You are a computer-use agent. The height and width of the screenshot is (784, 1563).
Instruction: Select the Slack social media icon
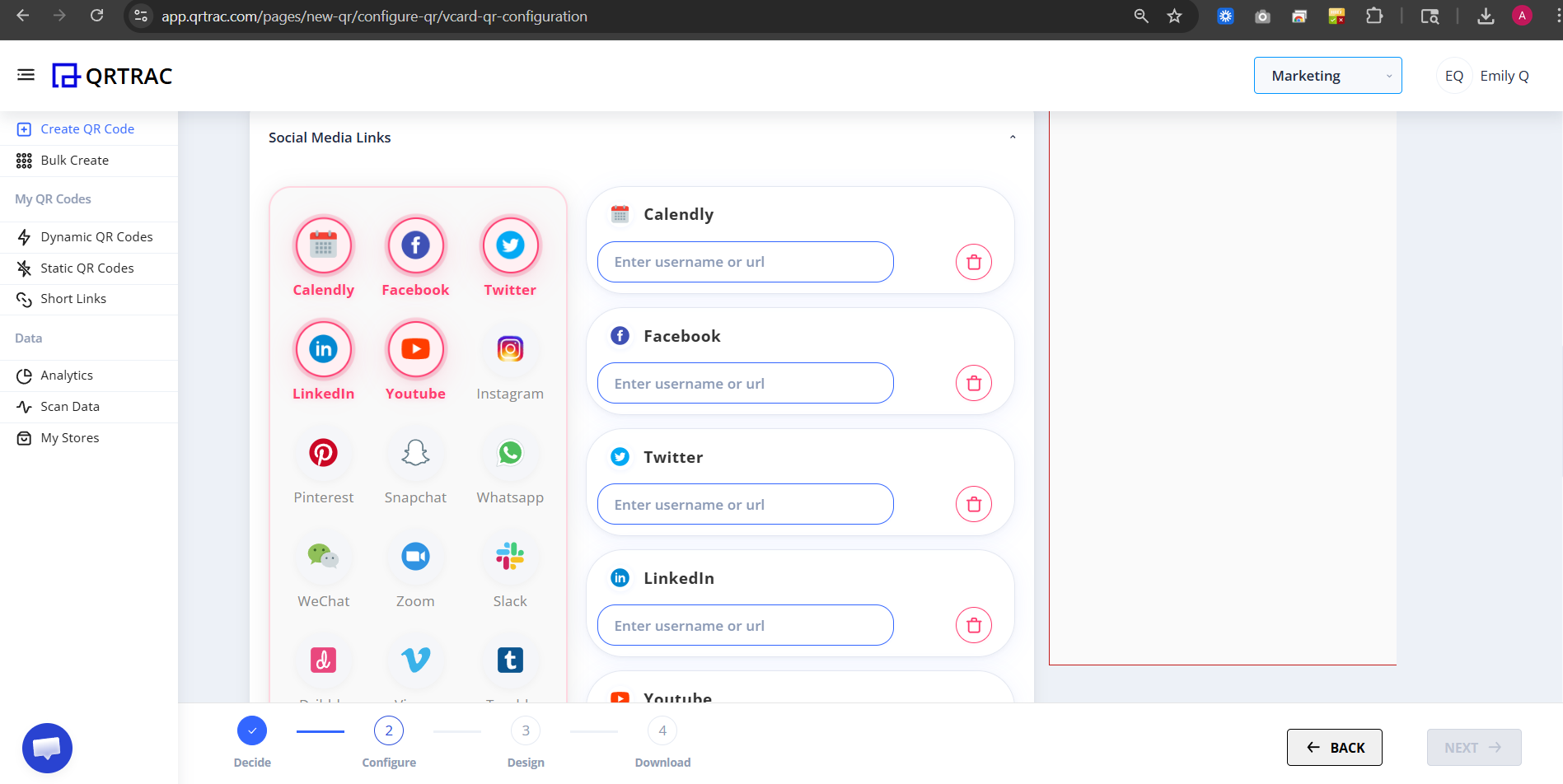tap(510, 556)
